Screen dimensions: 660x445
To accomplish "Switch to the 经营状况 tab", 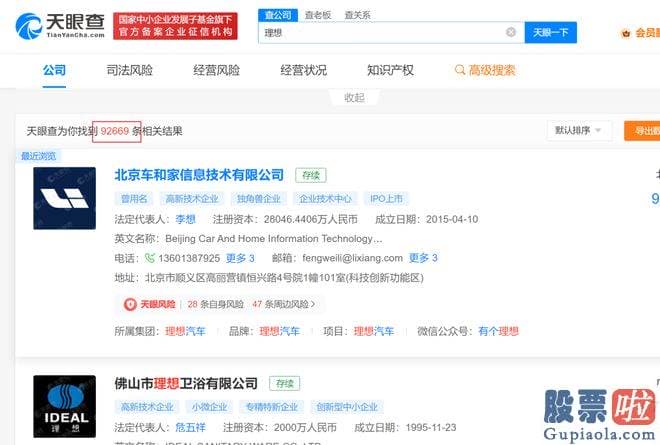I will point(303,70).
